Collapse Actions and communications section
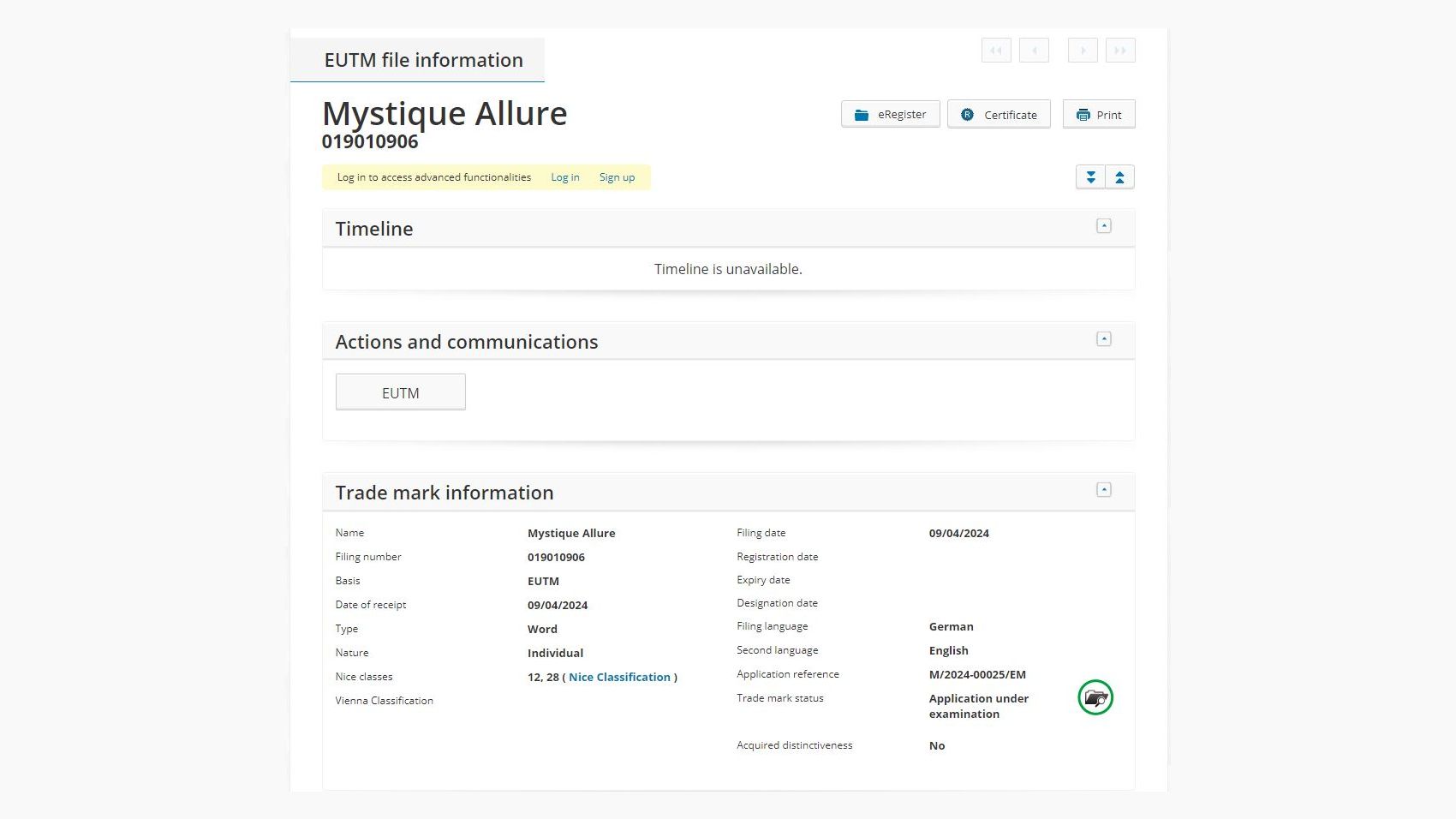1456x819 pixels. 1104,339
